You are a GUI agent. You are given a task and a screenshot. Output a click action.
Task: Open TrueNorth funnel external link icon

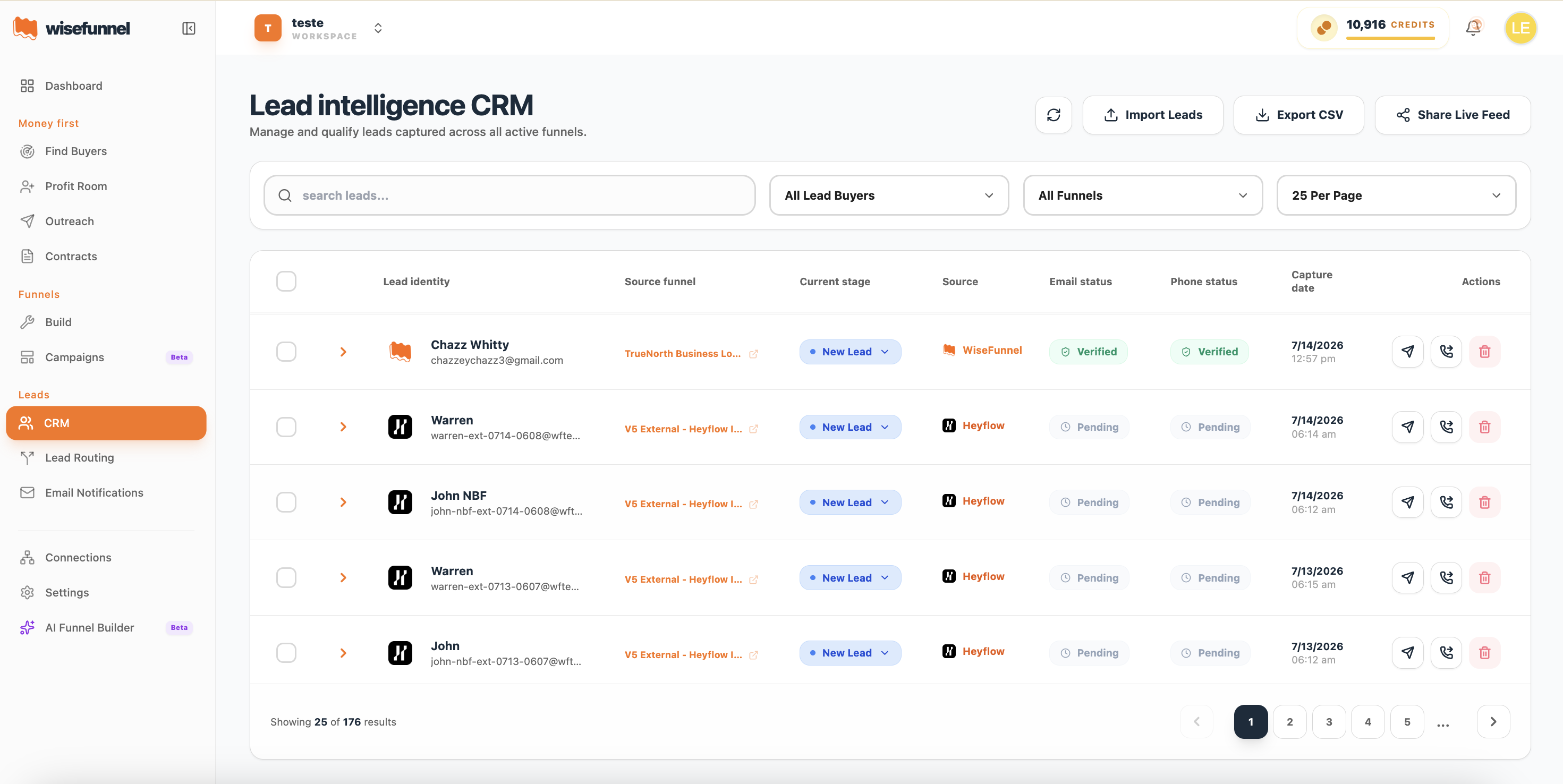[x=753, y=354]
